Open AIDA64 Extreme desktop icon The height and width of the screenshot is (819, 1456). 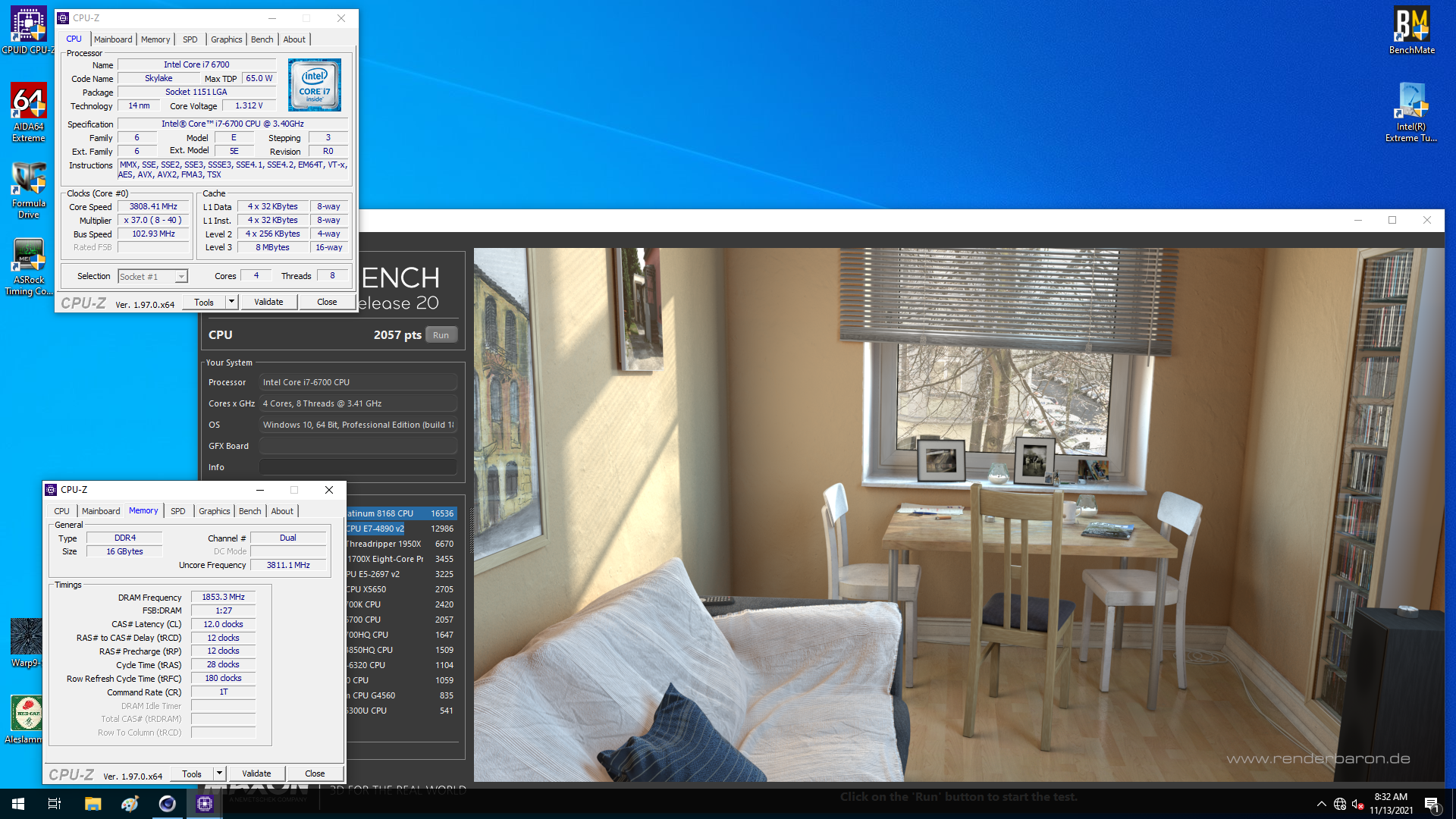pyautogui.click(x=28, y=111)
